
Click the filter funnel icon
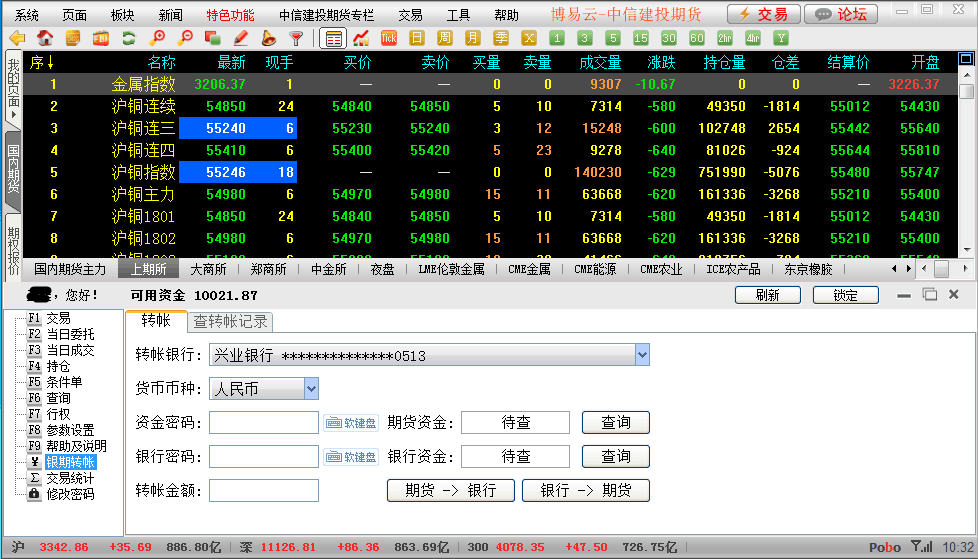coord(296,38)
